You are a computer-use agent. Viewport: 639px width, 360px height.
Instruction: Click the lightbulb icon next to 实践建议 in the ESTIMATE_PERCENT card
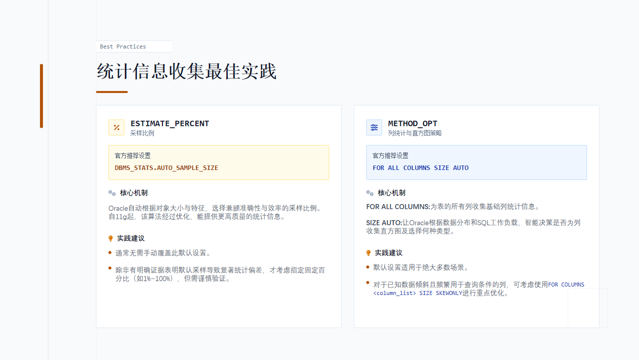pyautogui.click(x=110, y=239)
